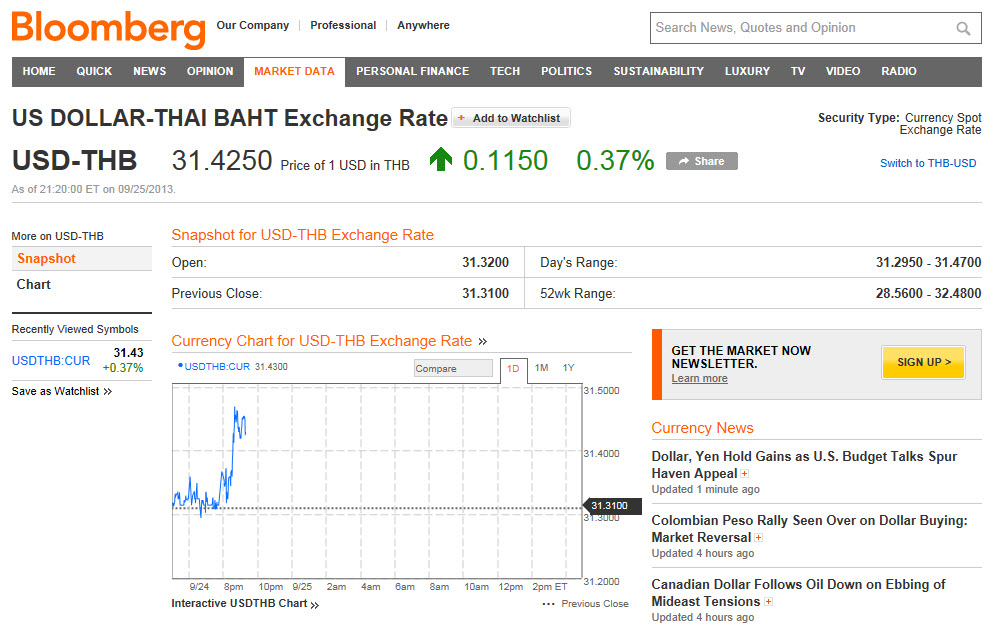Click the Previous Close value 31.3100

pos(486,294)
